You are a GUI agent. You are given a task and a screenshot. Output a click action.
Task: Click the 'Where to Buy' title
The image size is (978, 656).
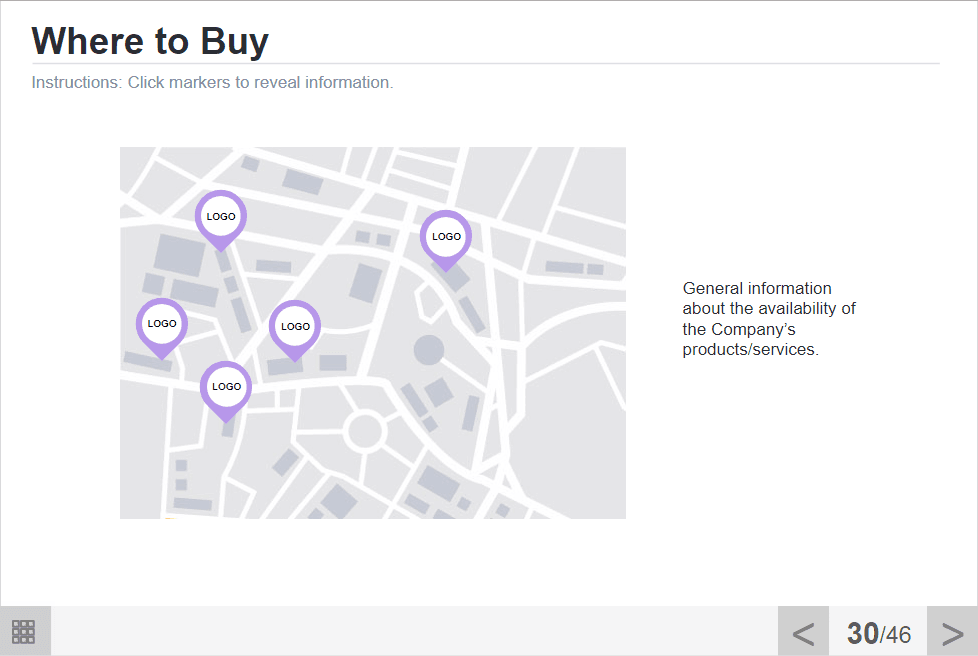(150, 41)
